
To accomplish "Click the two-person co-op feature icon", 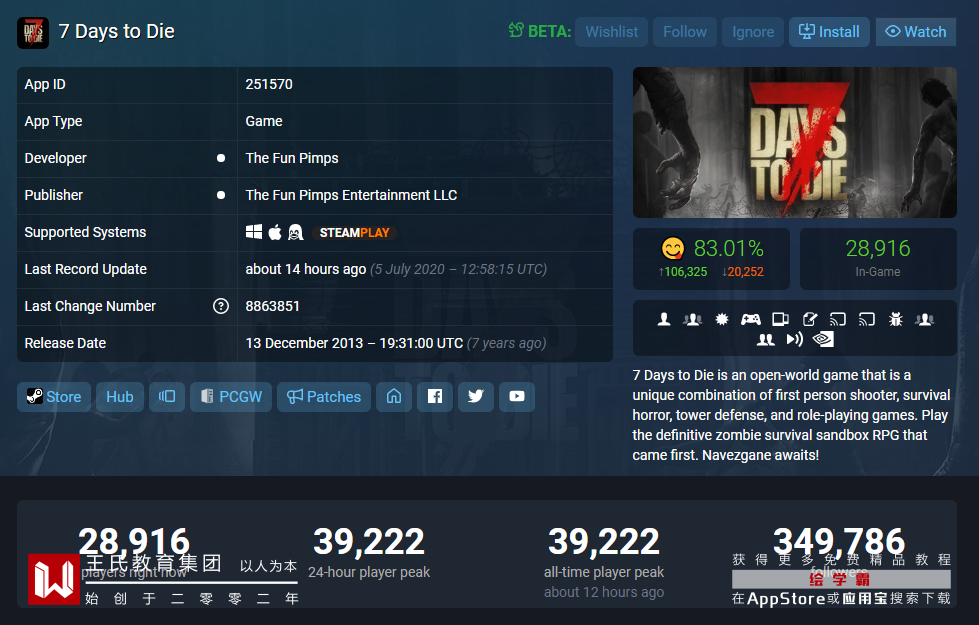I will click(x=765, y=340).
